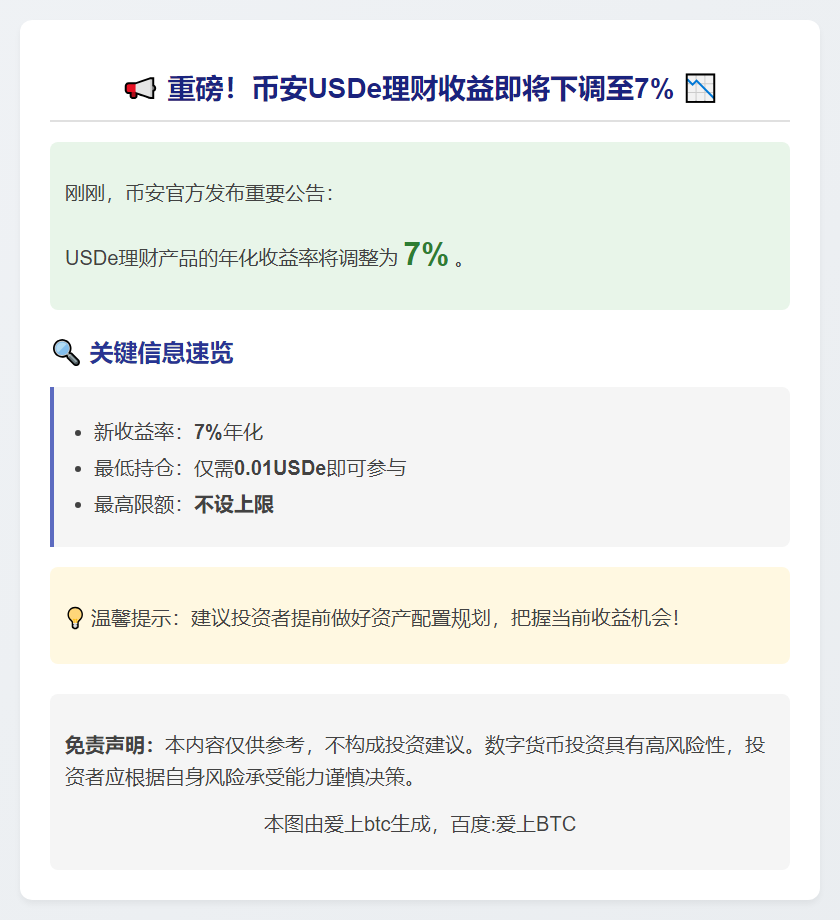Click the bold 不设上限 text
This screenshot has width=840, height=920.
click(234, 505)
